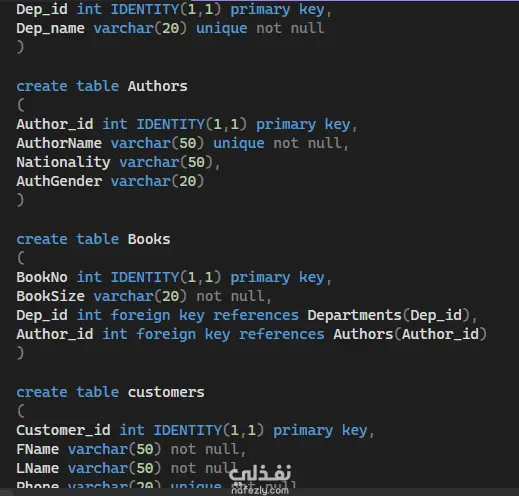Click the Dep_name column definition
The height and width of the screenshot is (496, 519).
point(170,28)
